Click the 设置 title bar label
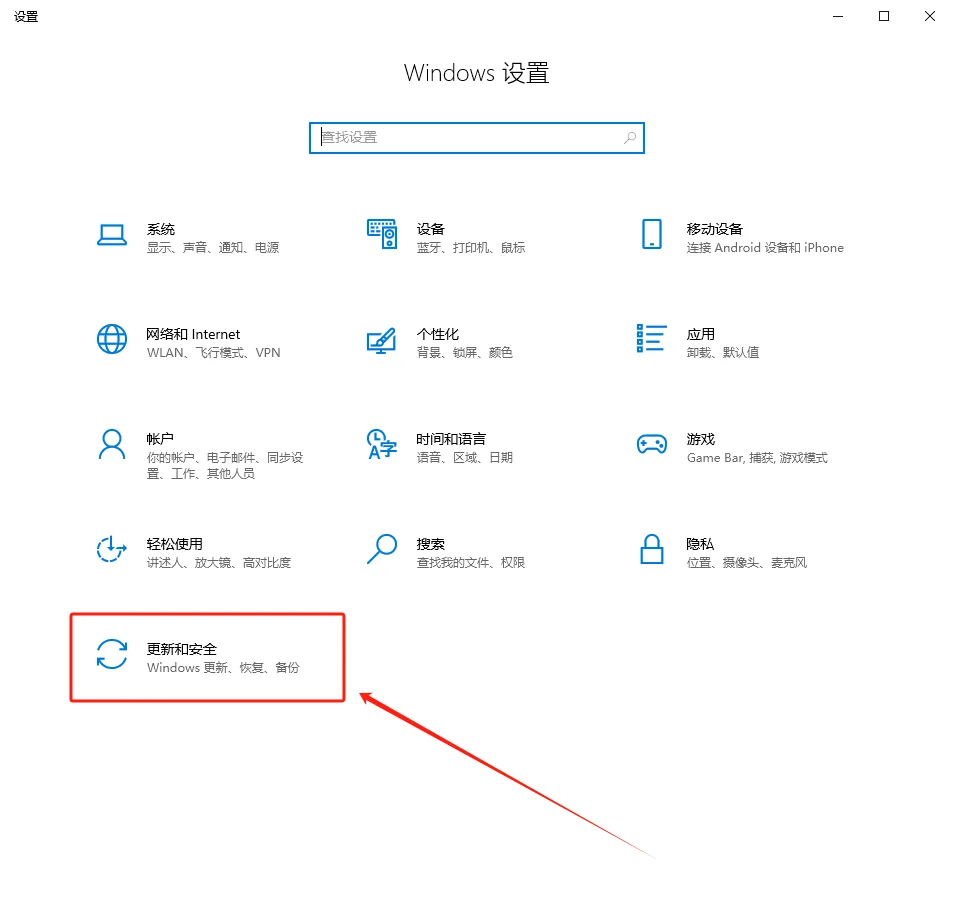Screen dimensions: 953x916 coord(26,16)
